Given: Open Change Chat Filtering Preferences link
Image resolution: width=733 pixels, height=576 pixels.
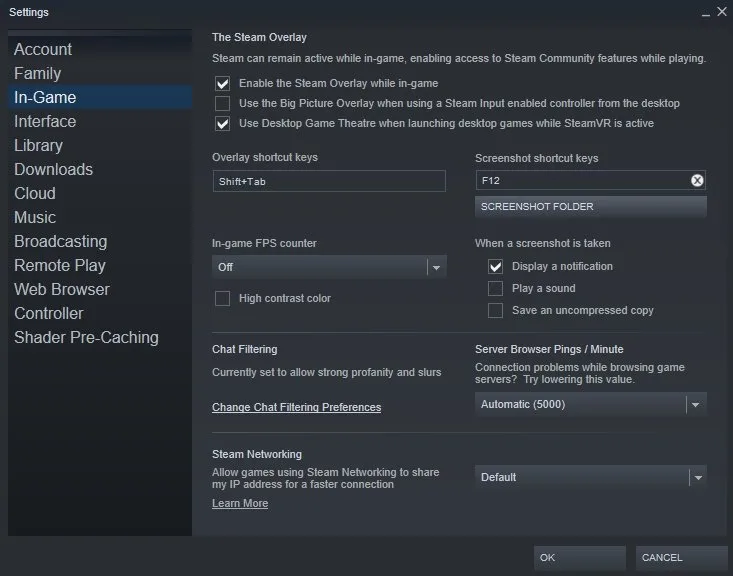Looking at the screenshot, I should (x=296, y=407).
